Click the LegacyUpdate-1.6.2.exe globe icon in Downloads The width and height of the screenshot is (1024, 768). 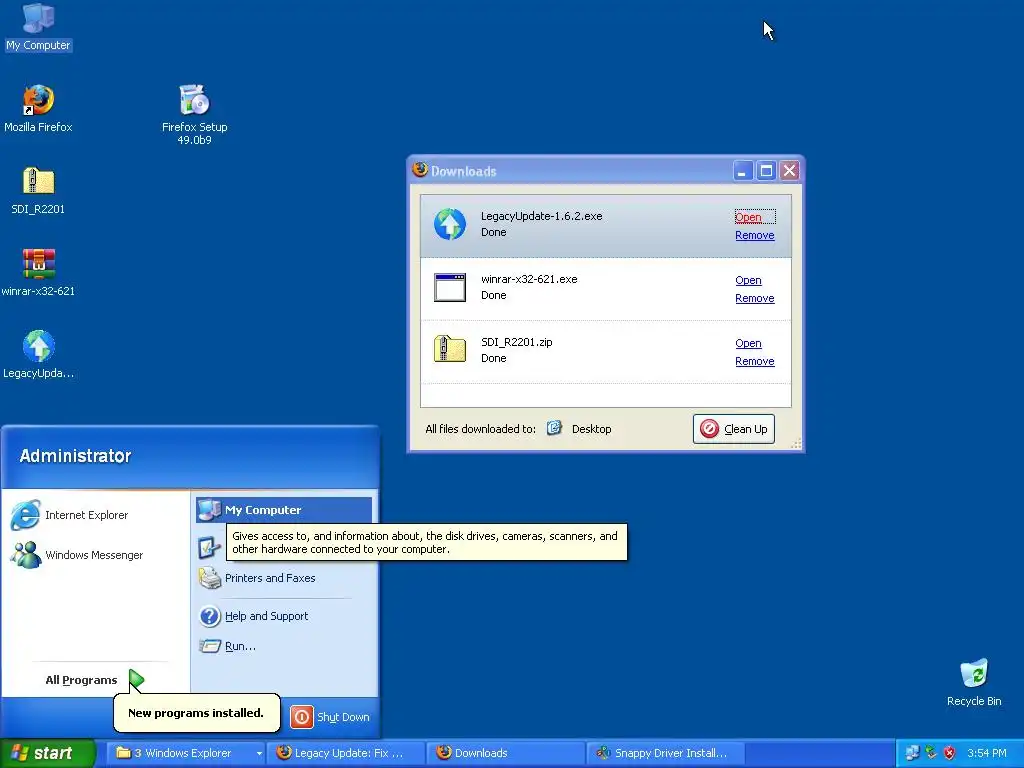(450, 224)
